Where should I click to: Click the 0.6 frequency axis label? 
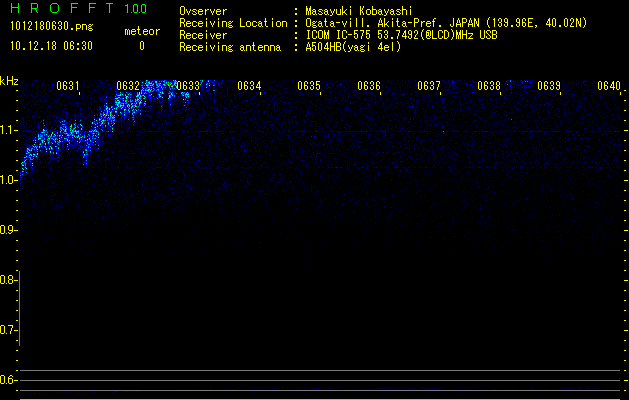(8, 380)
